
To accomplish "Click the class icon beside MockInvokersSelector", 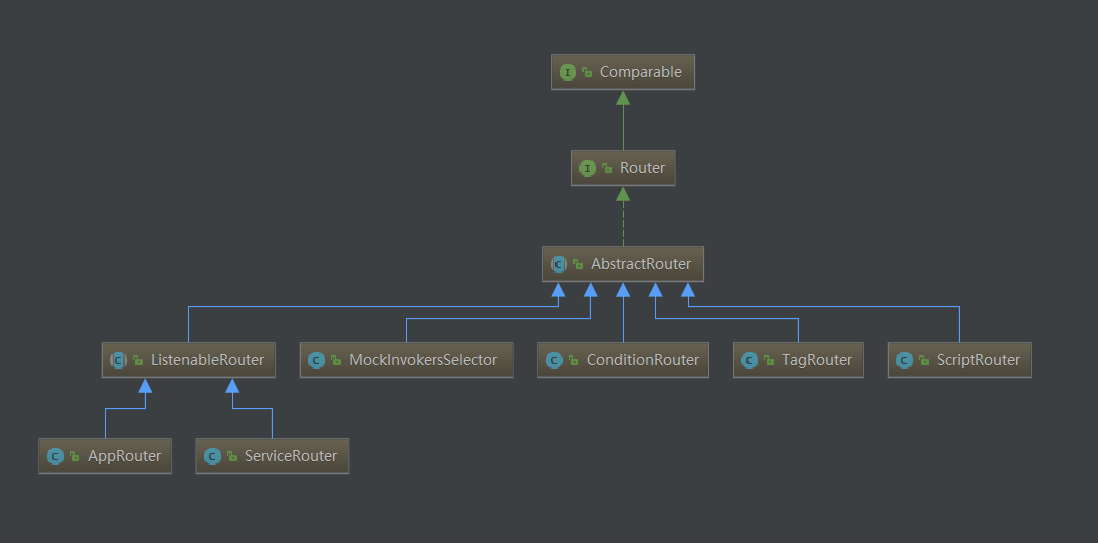I will coord(316,360).
